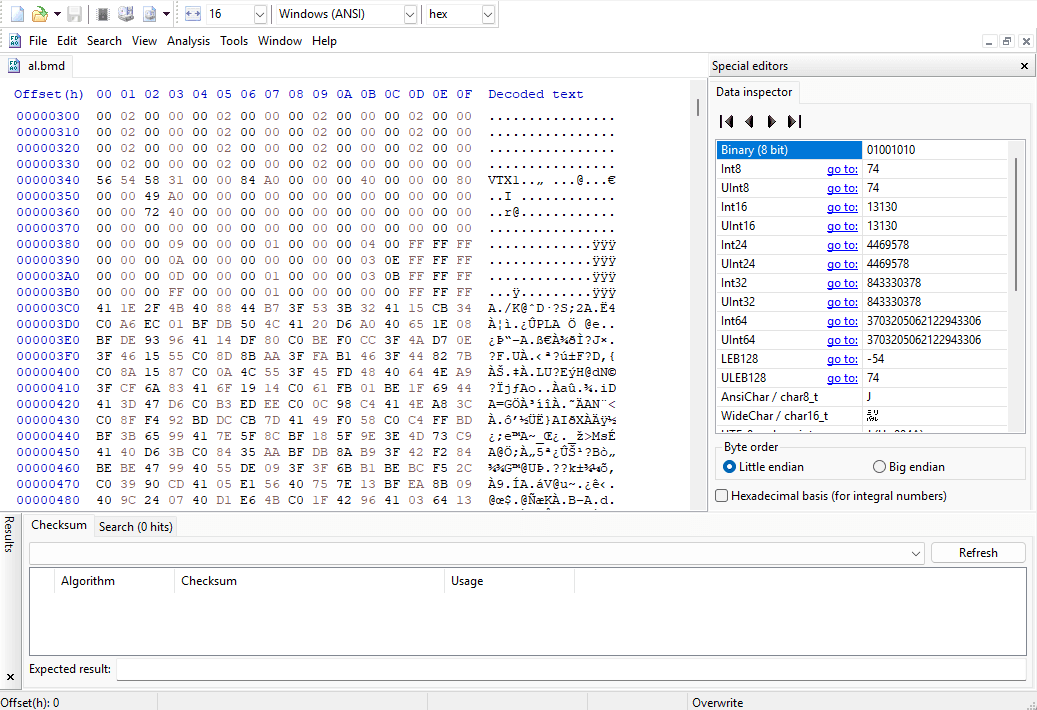1037x710 pixels.
Task: Jump to last byte in Data inspector
Action: (794, 121)
